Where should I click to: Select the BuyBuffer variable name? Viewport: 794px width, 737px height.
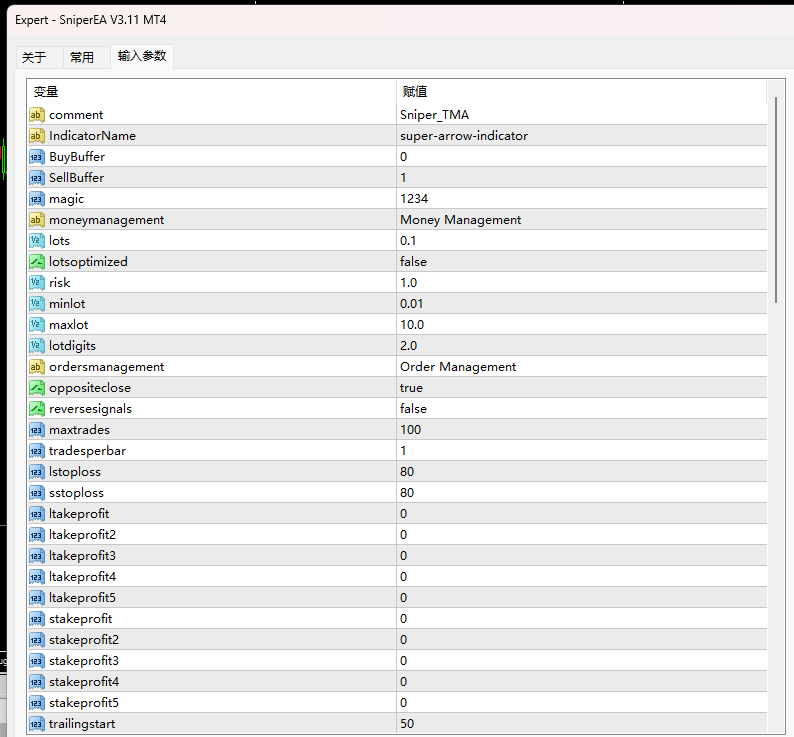pyautogui.click(x=77, y=157)
